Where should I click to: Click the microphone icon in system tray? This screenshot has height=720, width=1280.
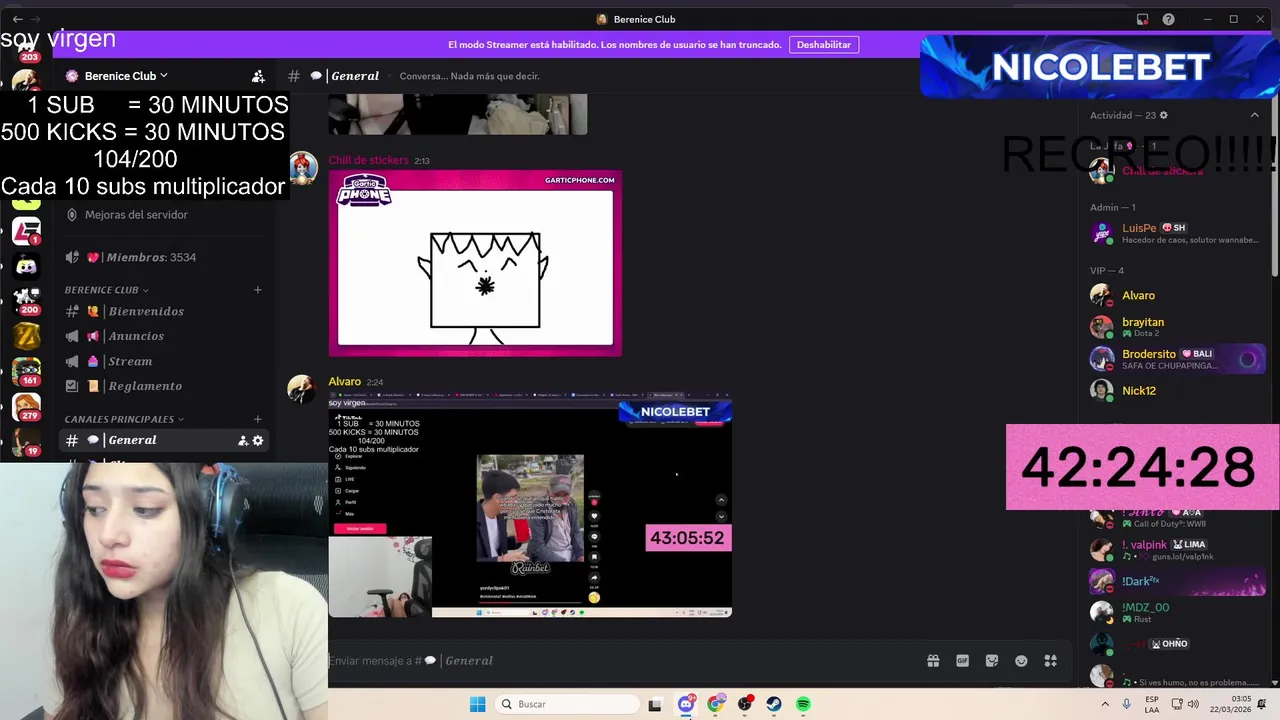pyautogui.click(x=1127, y=704)
